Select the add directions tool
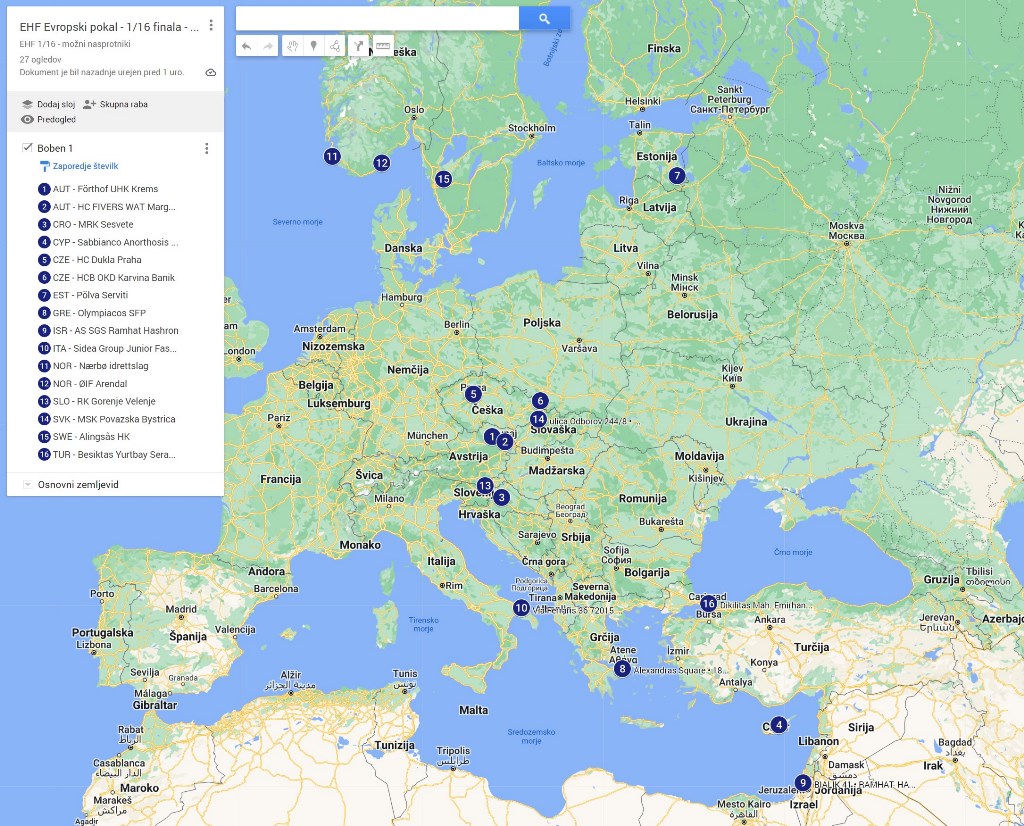This screenshot has height=826, width=1024. 359,46
